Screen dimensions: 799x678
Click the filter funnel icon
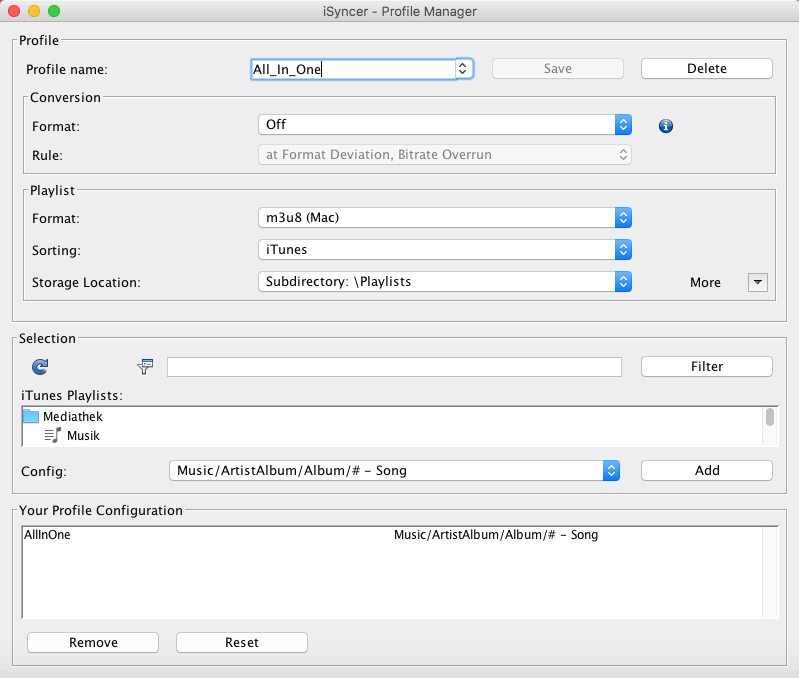tap(145, 366)
